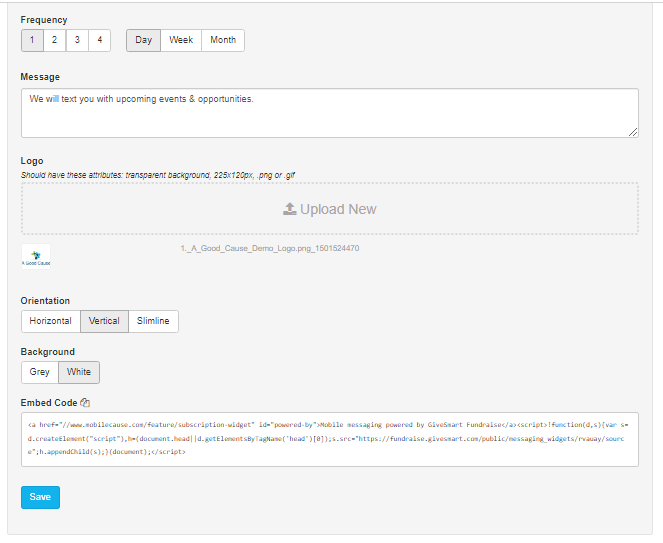Click the Orientation label
Screen dimensions: 663x543
[x=45, y=301]
